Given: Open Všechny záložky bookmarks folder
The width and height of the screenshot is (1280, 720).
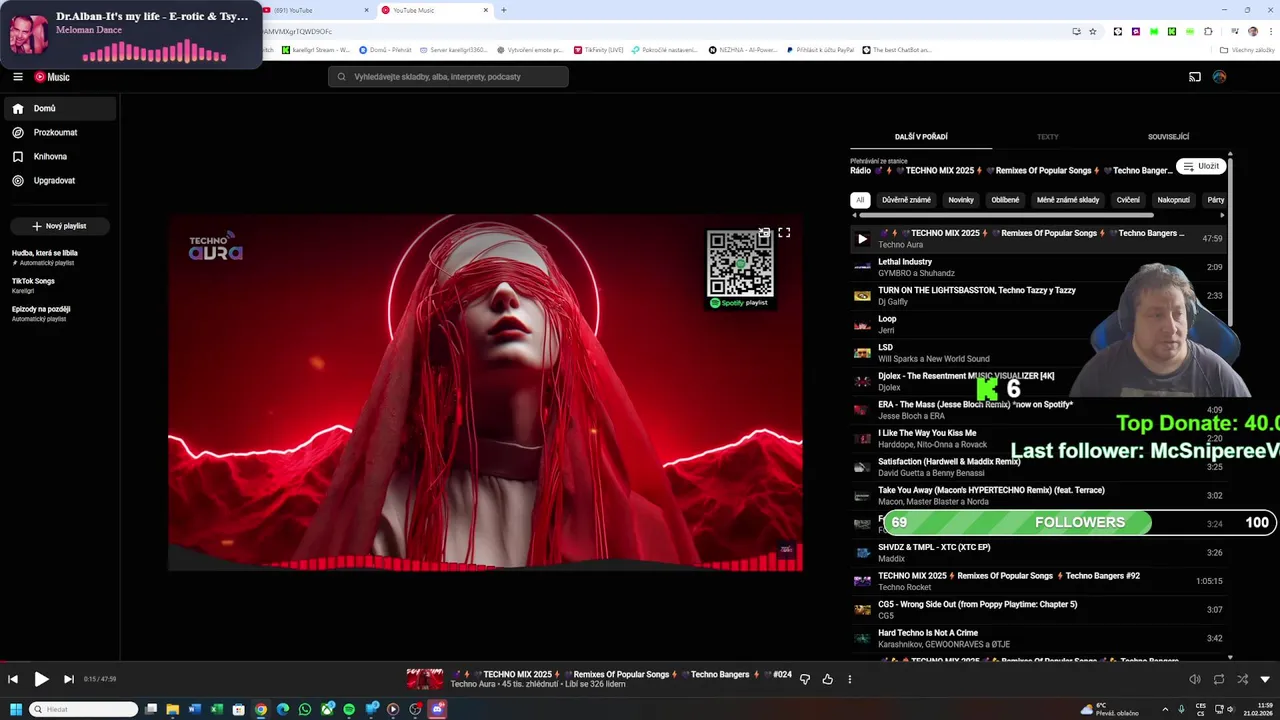Looking at the screenshot, I should (1247, 50).
